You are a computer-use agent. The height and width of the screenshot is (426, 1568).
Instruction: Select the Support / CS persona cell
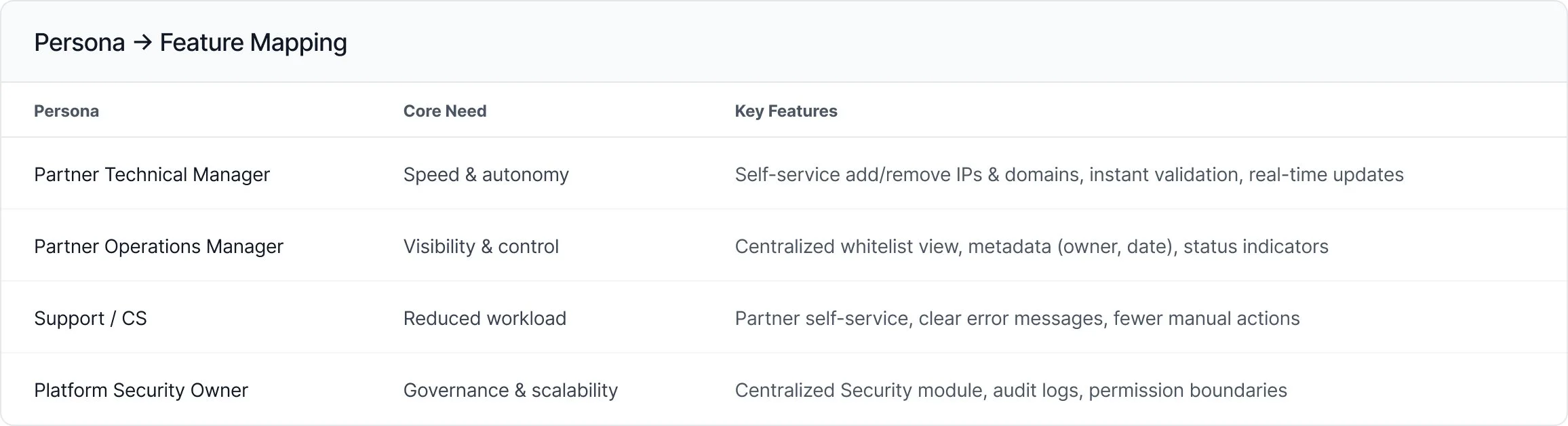coord(90,319)
